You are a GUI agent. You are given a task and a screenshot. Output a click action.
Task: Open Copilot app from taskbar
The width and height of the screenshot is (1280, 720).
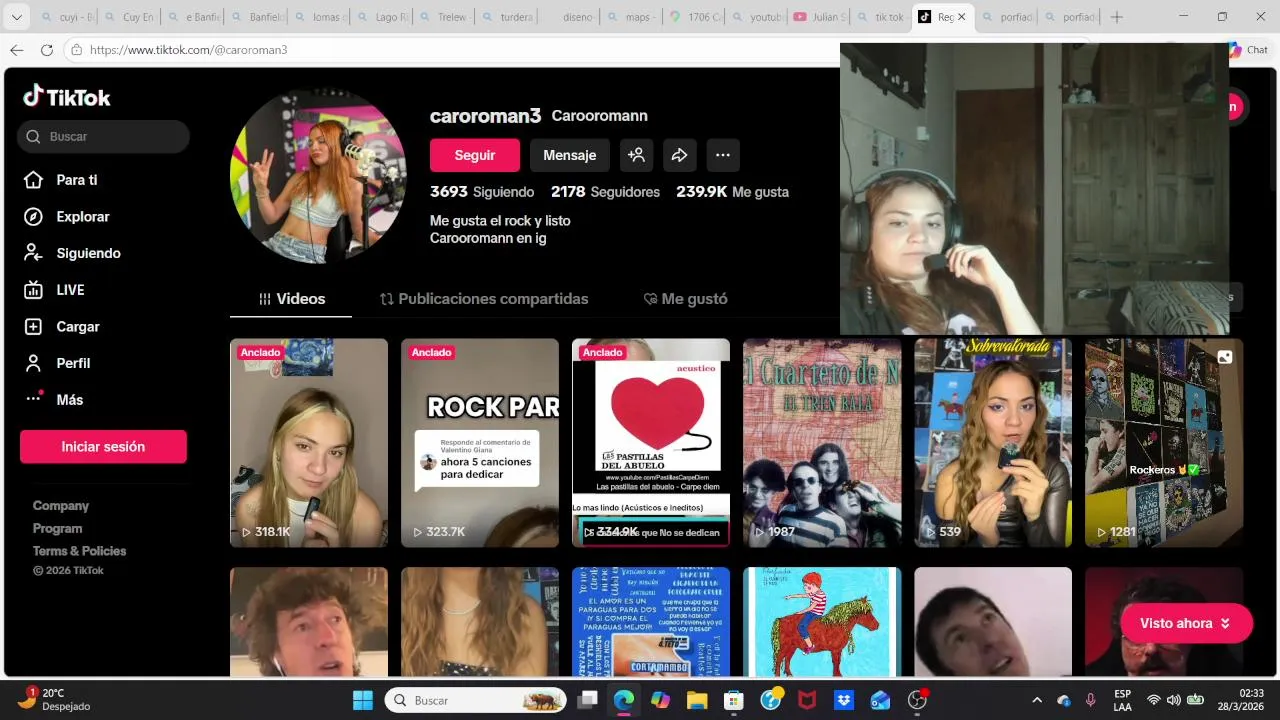[660, 700]
